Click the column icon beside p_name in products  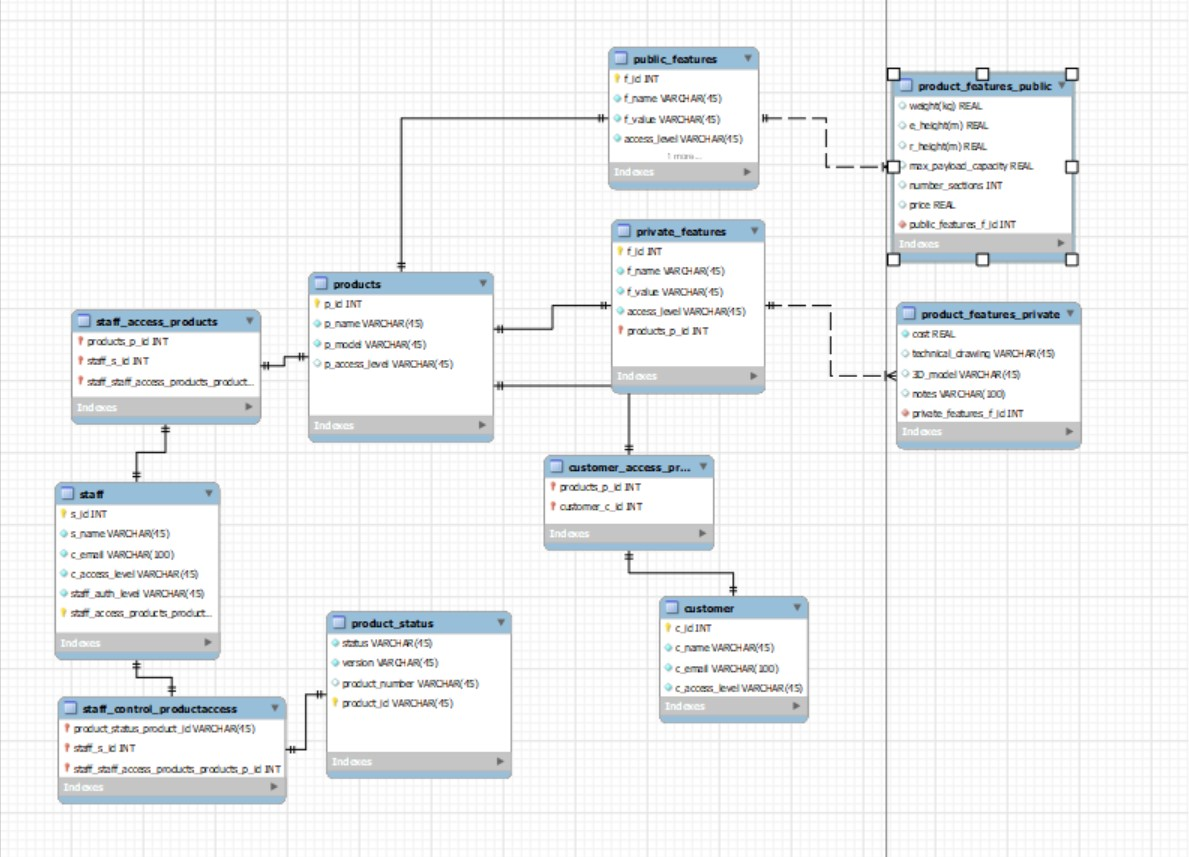tap(316, 323)
